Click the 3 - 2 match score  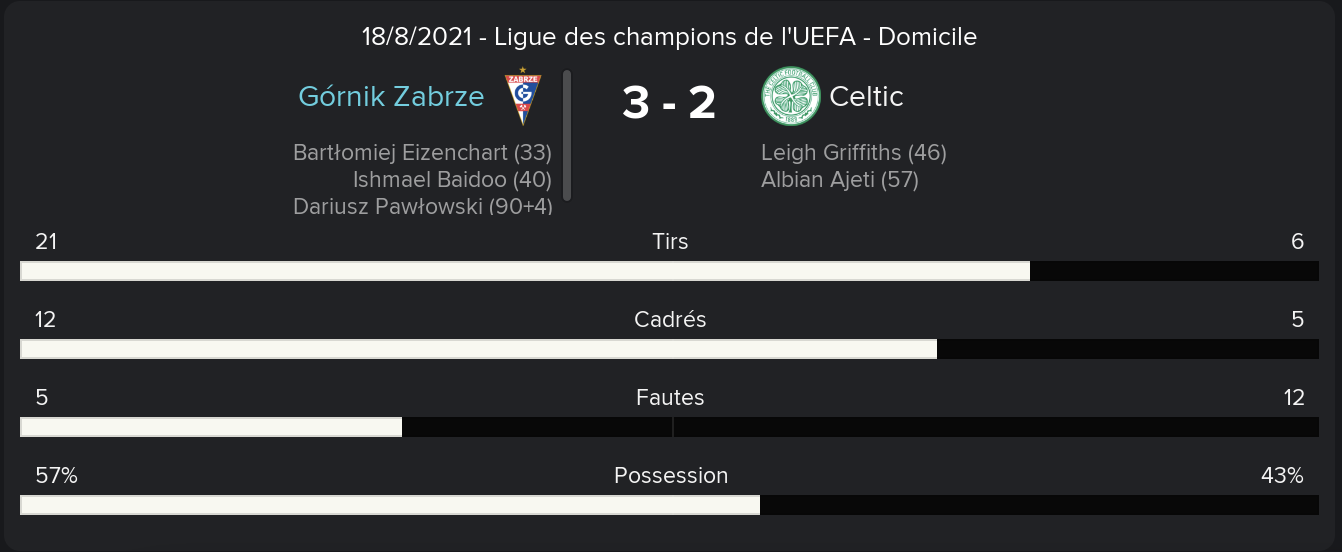pyautogui.click(x=669, y=102)
